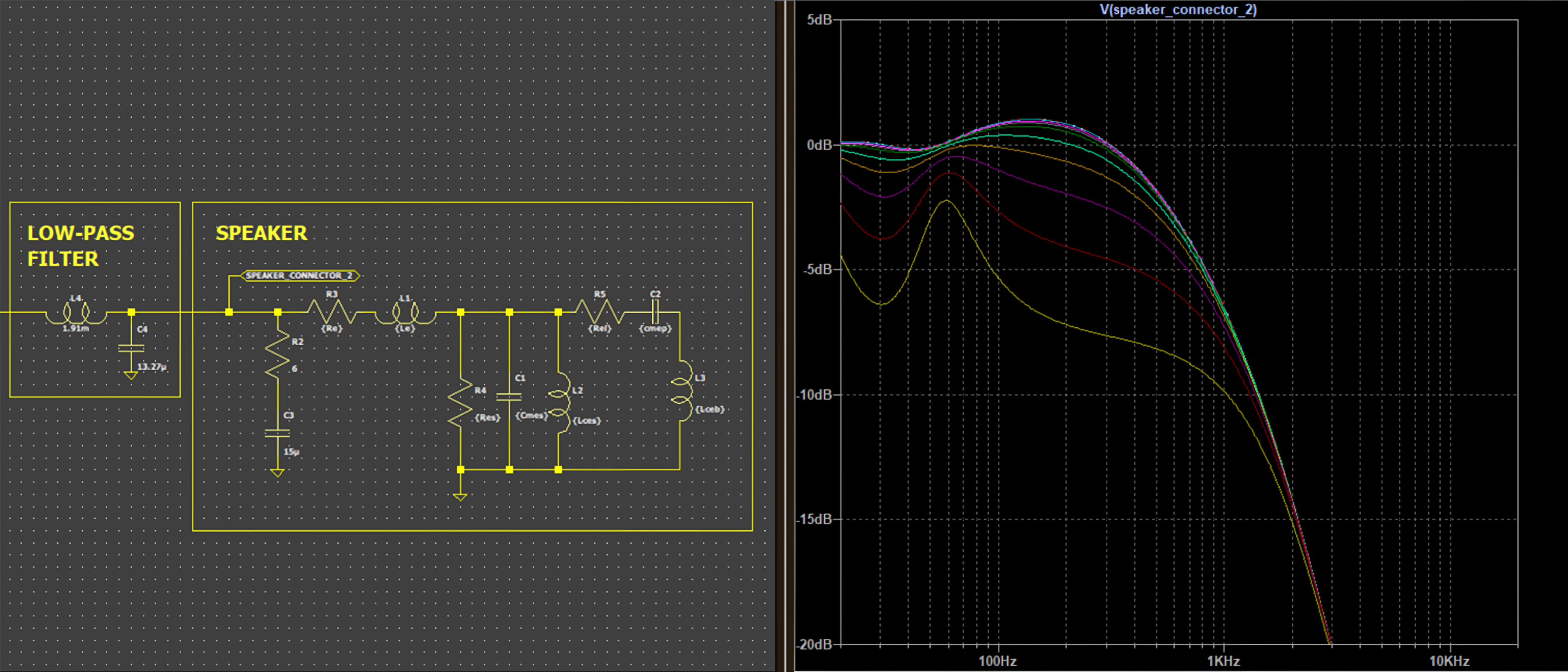Viewport: 1568px width, 672px height.
Task: Click the -15dB vertical axis label
Action: coord(814,519)
